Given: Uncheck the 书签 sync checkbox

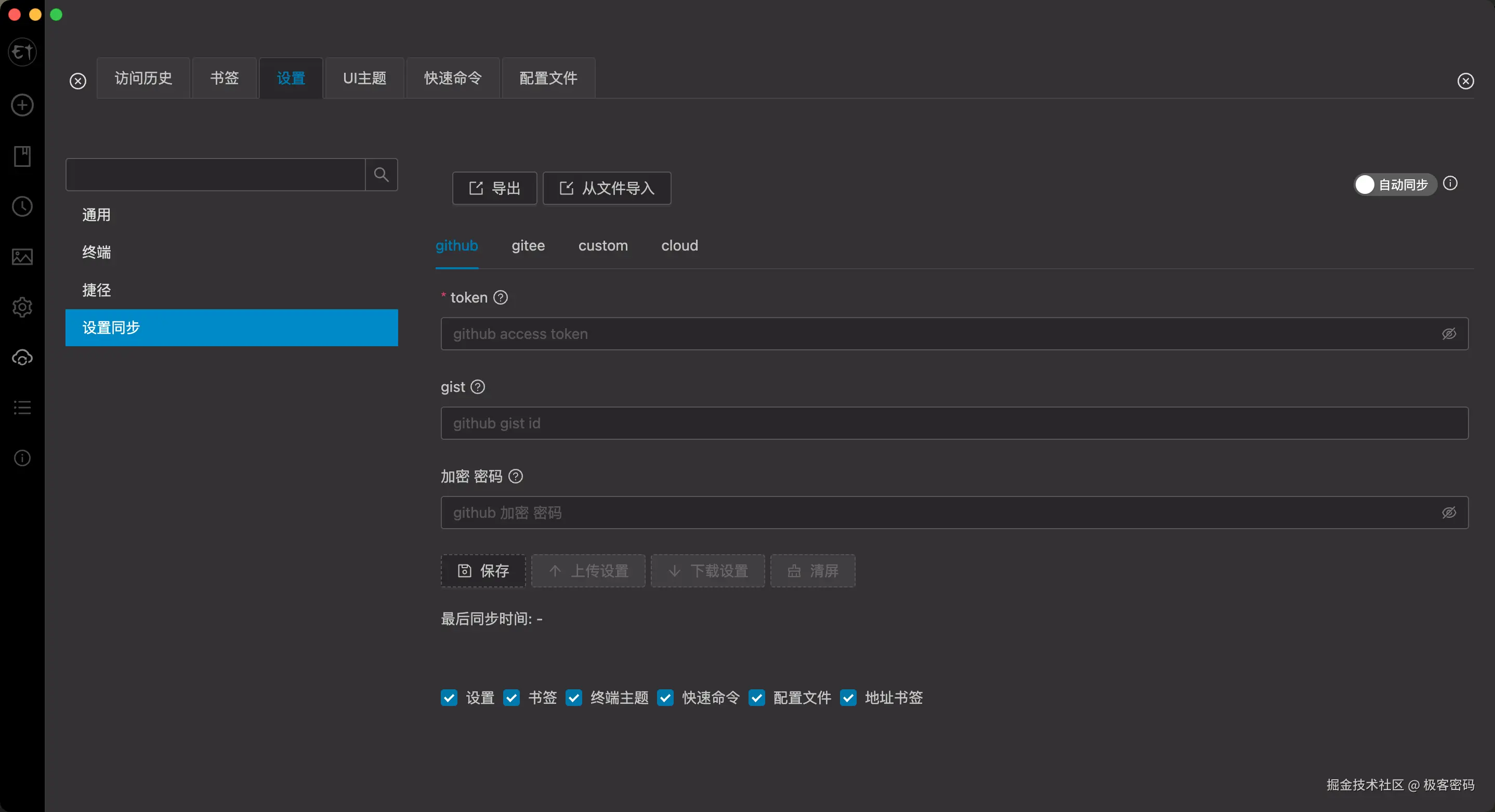Looking at the screenshot, I should coord(512,698).
